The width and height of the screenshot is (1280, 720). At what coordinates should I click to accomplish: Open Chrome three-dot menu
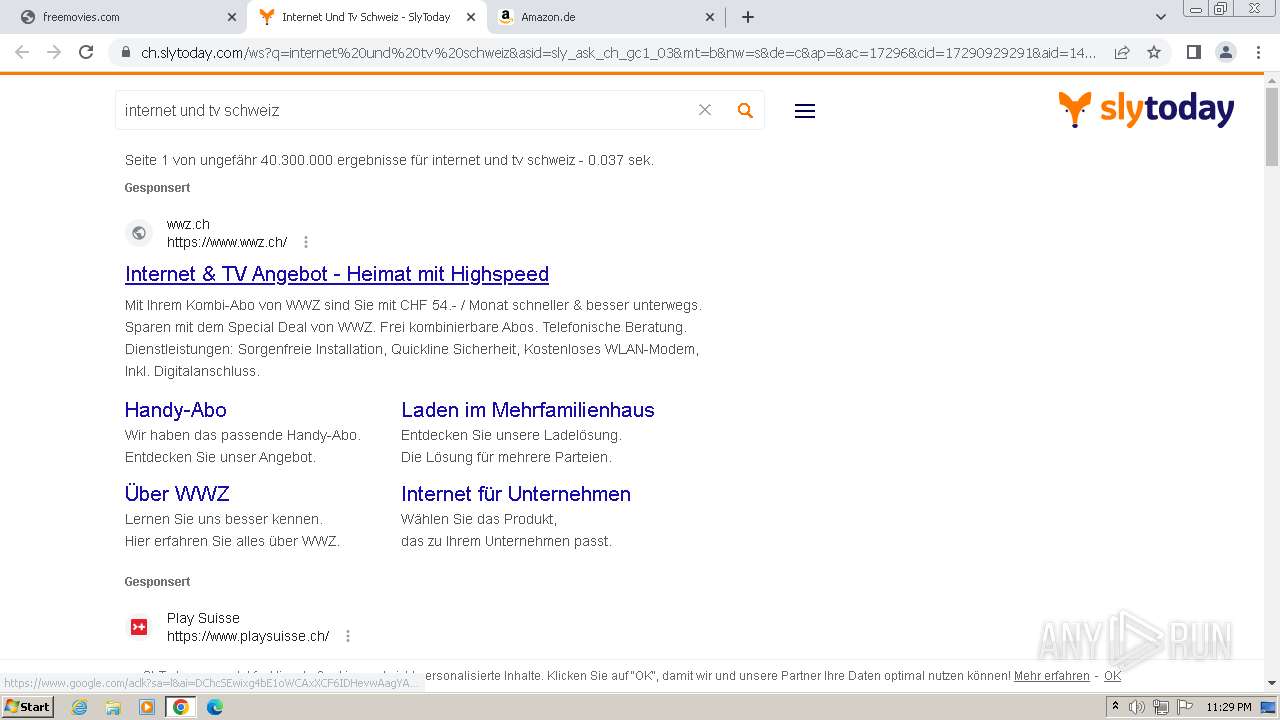1258,52
